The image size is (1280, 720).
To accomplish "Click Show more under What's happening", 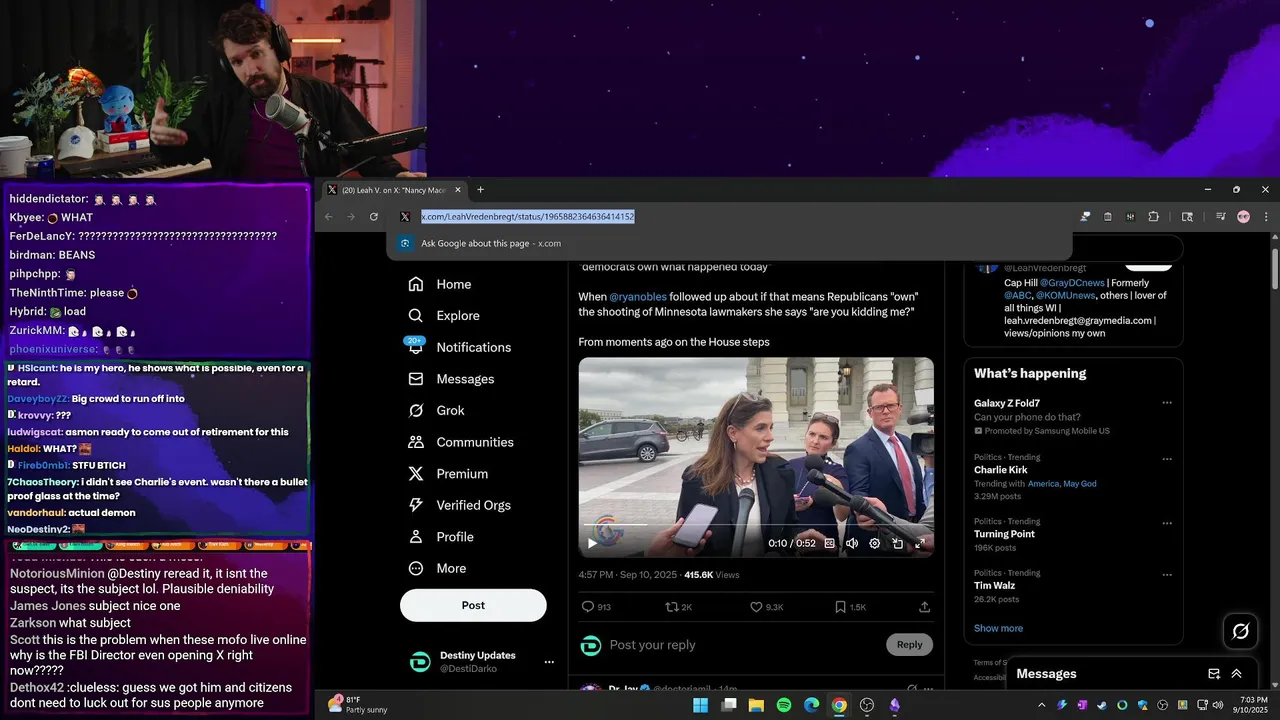I will coord(998,628).
